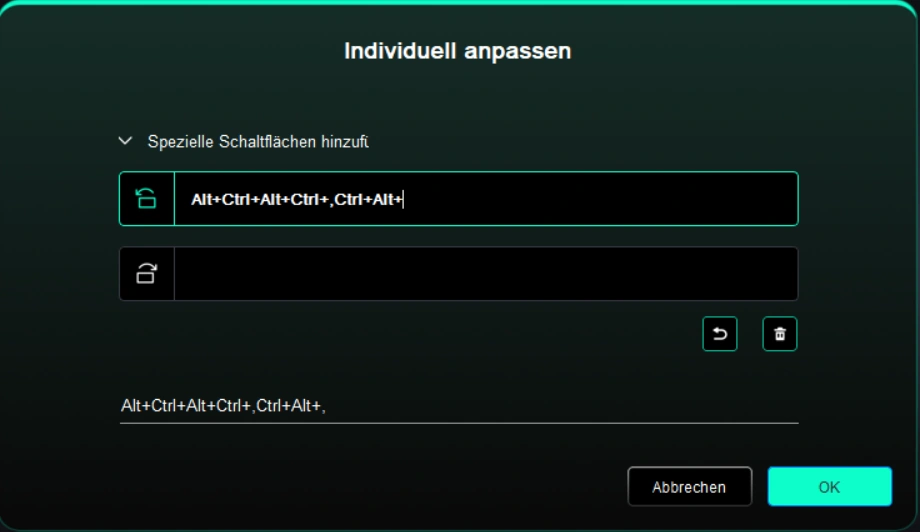This screenshot has height=532, width=920.
Task: Click the name field below the icon buttons
Action: 459,406
